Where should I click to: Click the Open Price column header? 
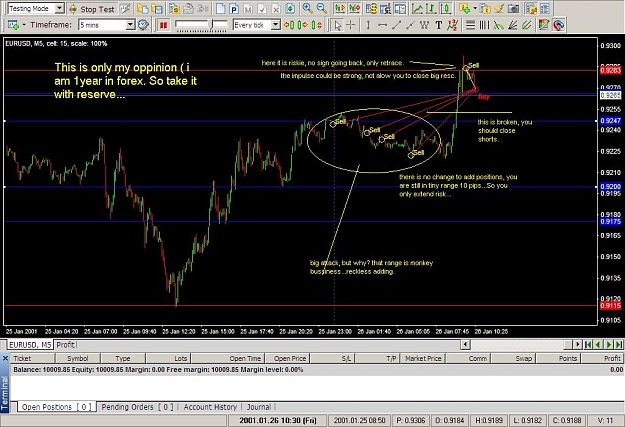point(288,358)
